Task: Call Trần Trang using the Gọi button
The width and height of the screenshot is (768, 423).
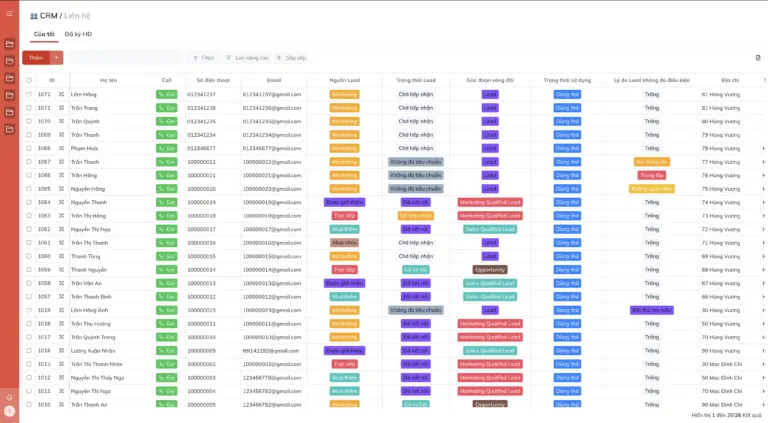Action: 167,108
